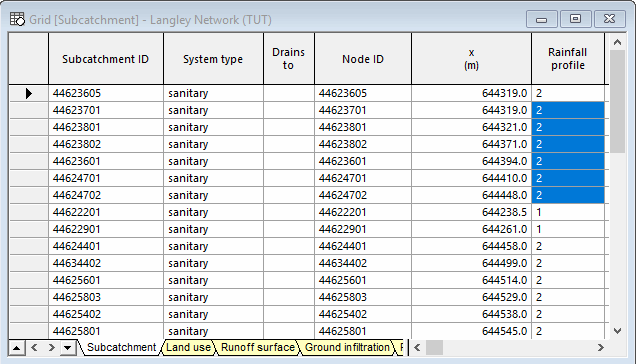Viewport: 636px width, 364px height.
Task: Click x value 644261.0
Action: point(471,229)
